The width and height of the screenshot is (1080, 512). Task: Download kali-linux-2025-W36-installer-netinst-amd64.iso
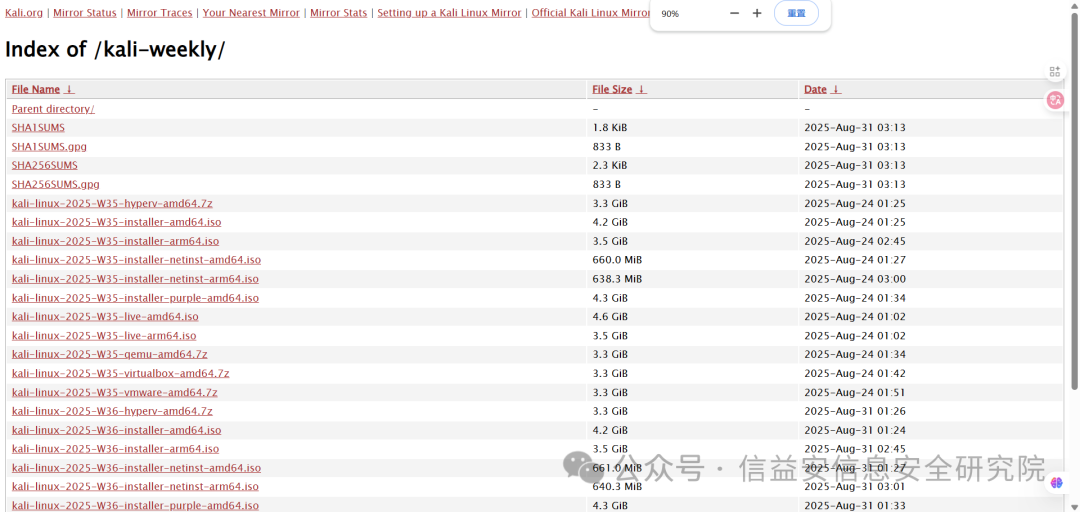coord(136,468)
